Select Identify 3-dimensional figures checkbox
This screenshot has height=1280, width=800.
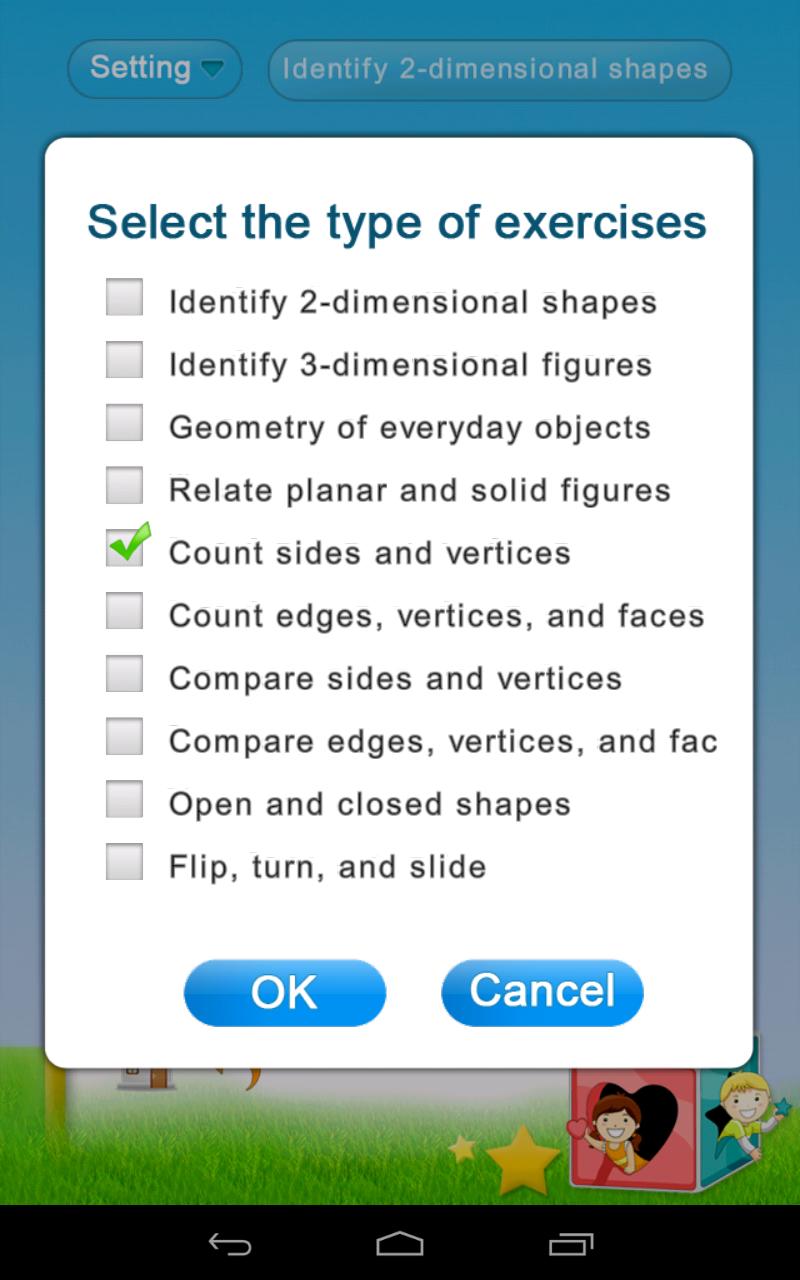pyautogui.click(x=125, y=361)
